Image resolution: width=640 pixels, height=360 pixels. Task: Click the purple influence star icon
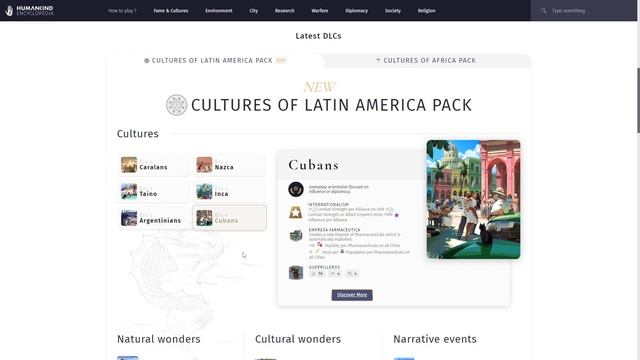[x=396, y=215]
